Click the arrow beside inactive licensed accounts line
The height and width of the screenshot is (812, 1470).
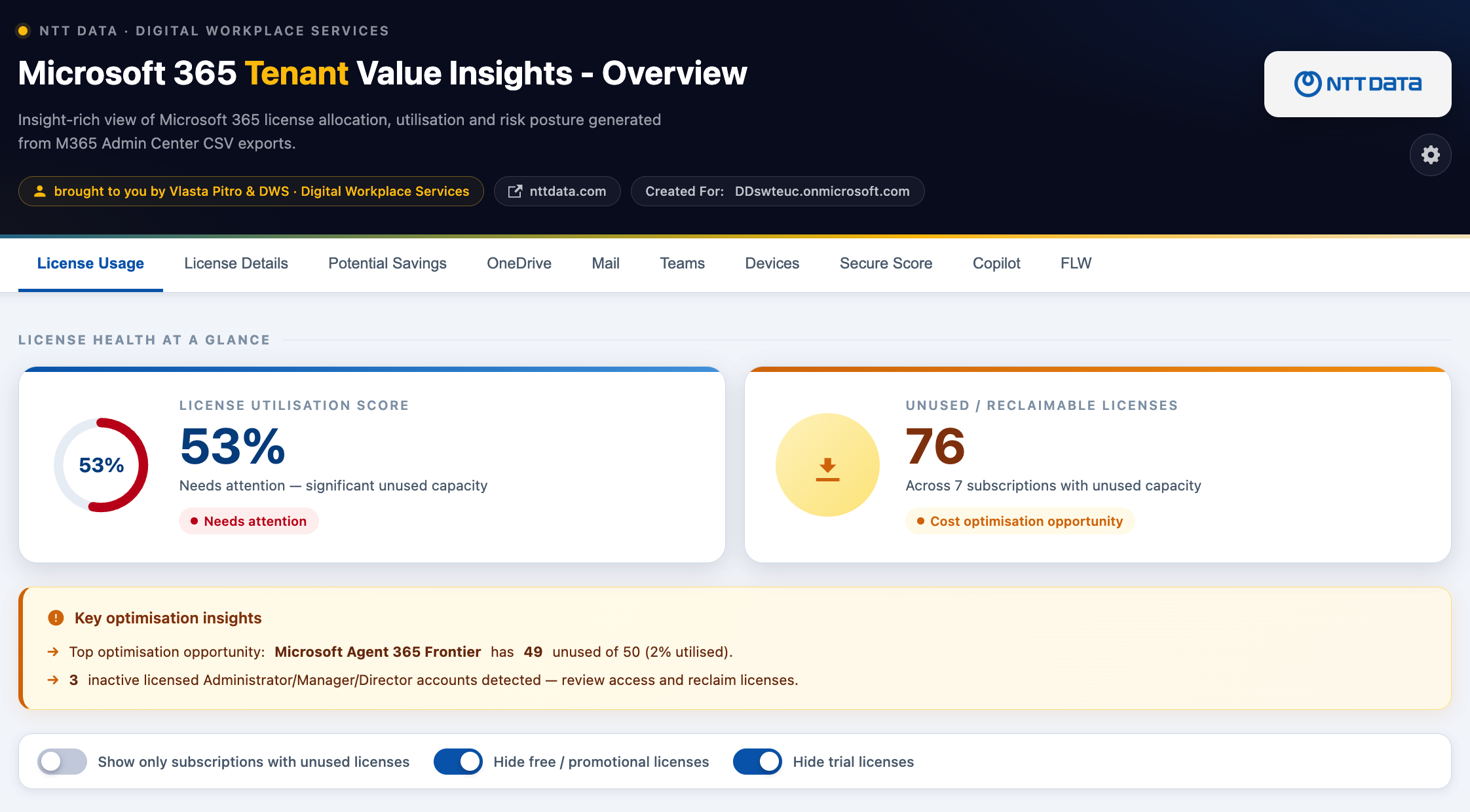pos(53,680)
